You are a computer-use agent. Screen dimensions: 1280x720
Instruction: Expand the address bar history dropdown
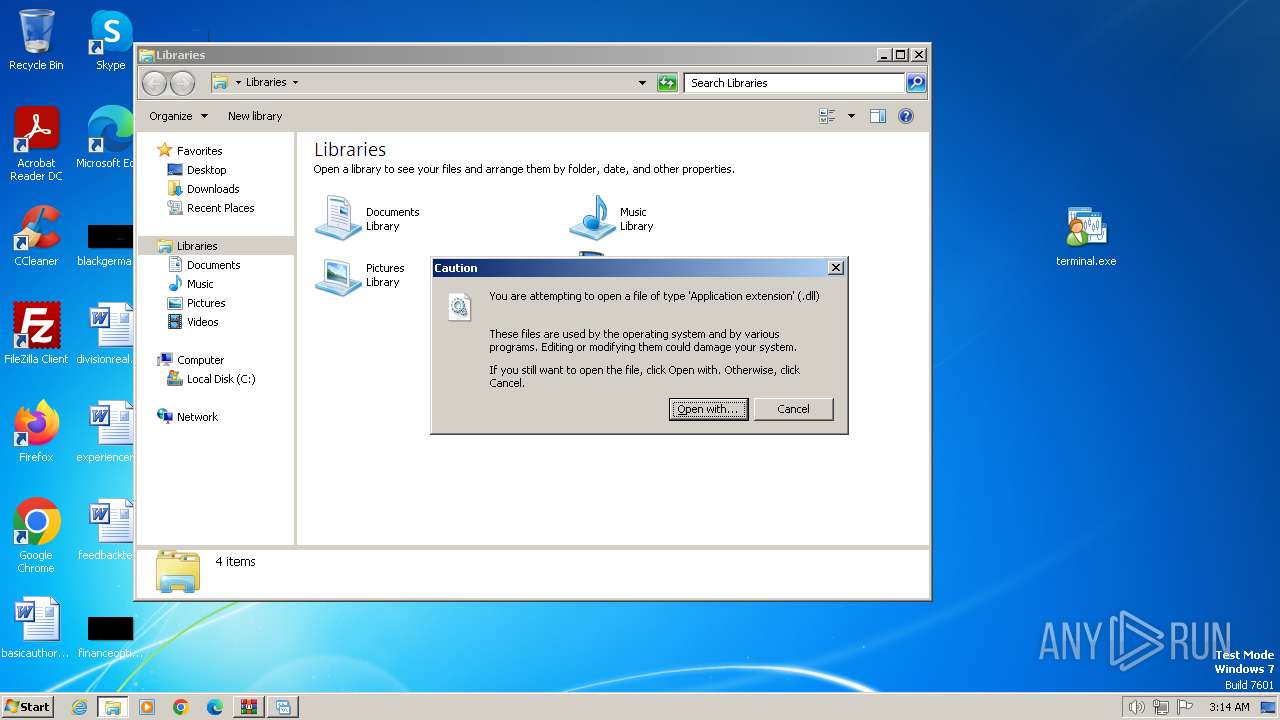(642, 83)
